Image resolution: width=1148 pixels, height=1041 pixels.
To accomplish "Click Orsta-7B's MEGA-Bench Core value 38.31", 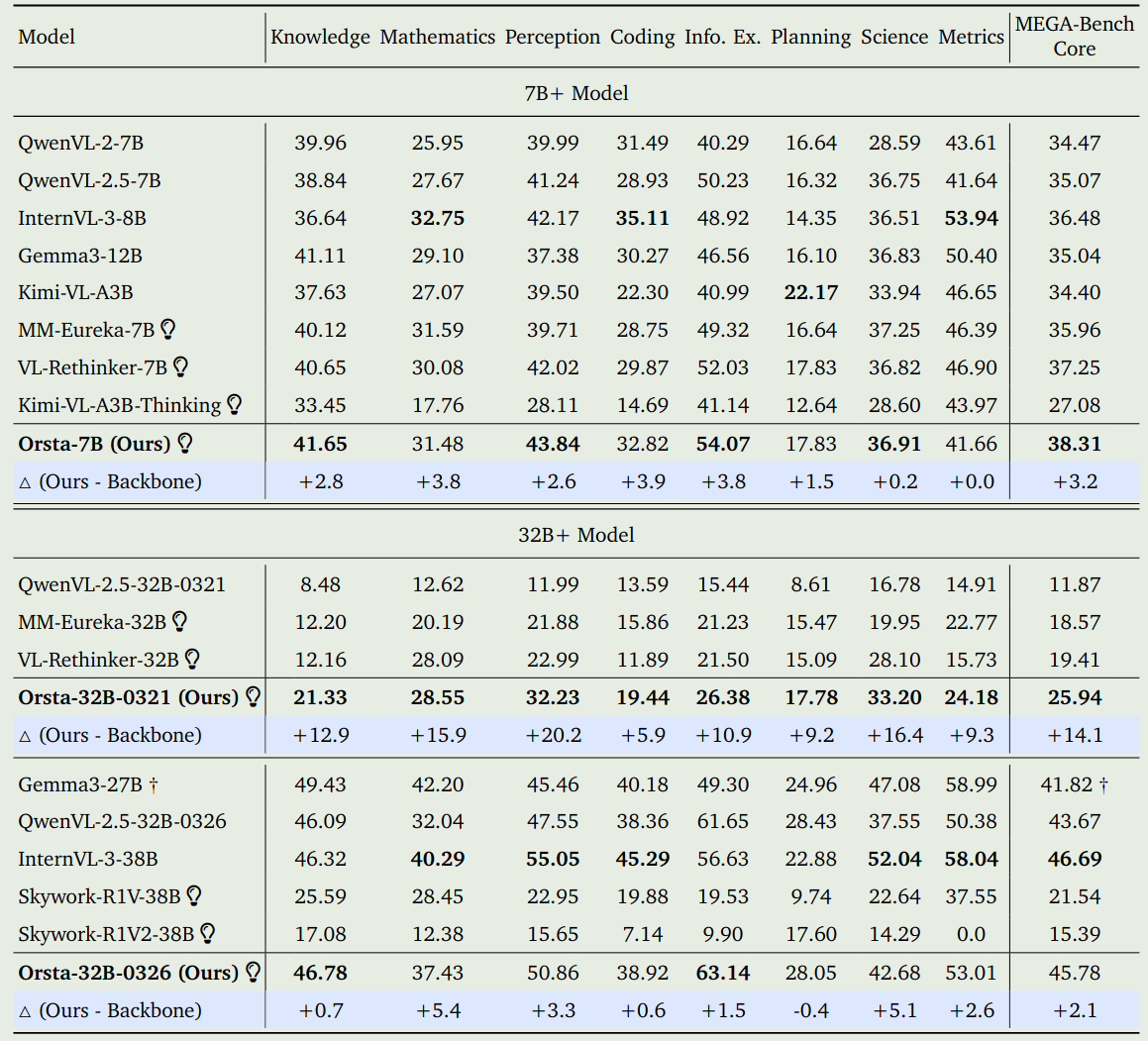I will [1075, 444].
